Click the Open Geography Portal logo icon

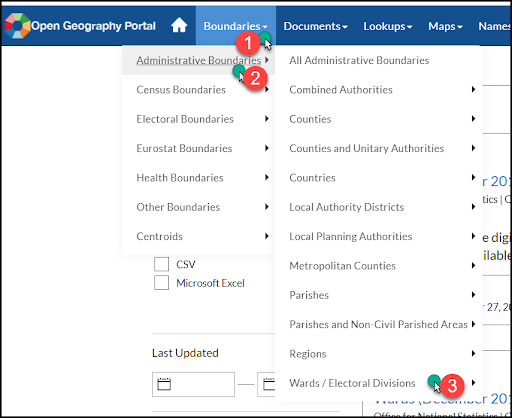[x=17, y=26]
